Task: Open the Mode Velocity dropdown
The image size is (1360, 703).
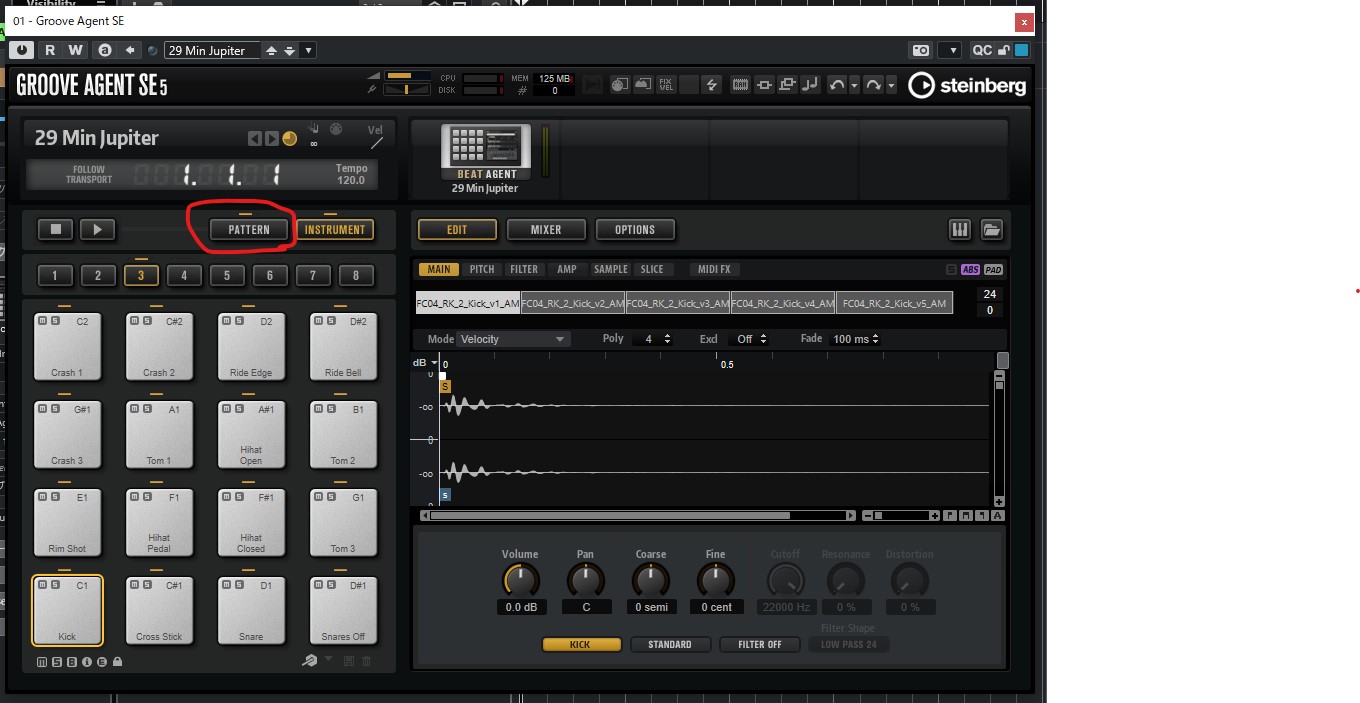Action: pos(514,339)
